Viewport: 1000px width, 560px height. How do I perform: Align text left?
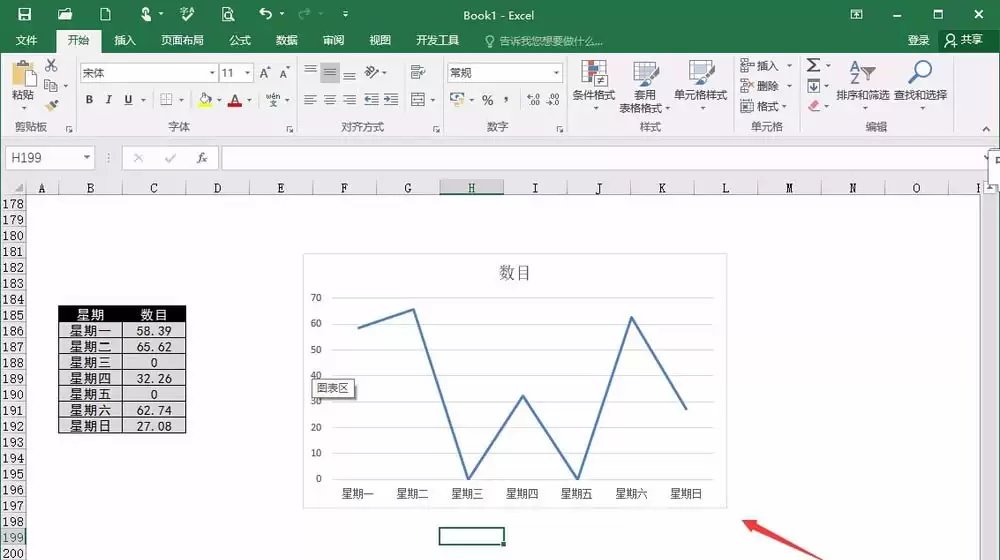tap(311, 99)
